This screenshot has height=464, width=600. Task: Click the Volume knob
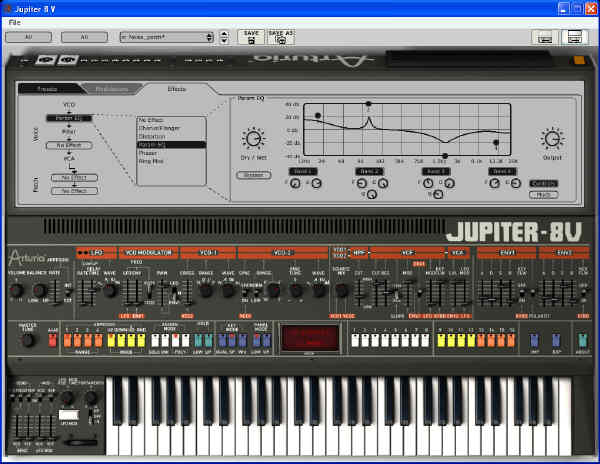coord(16,290)
